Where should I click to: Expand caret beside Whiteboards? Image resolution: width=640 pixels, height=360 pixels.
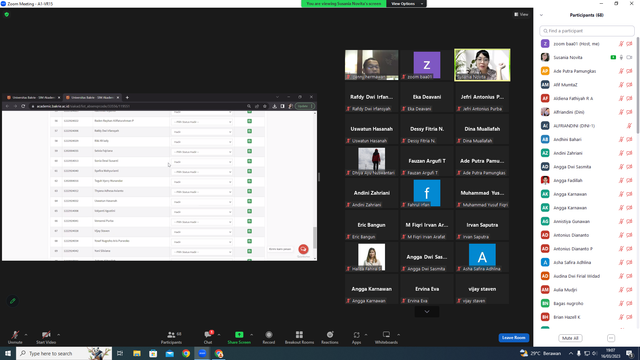(x=398, y=335)
